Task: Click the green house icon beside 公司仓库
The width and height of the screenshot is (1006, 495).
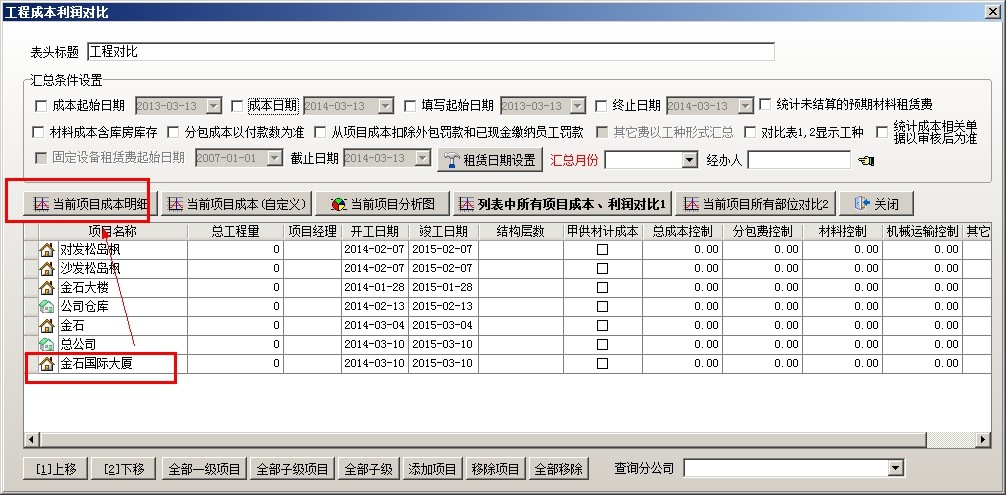Action: pyautogui.click(x=46, y=306)
